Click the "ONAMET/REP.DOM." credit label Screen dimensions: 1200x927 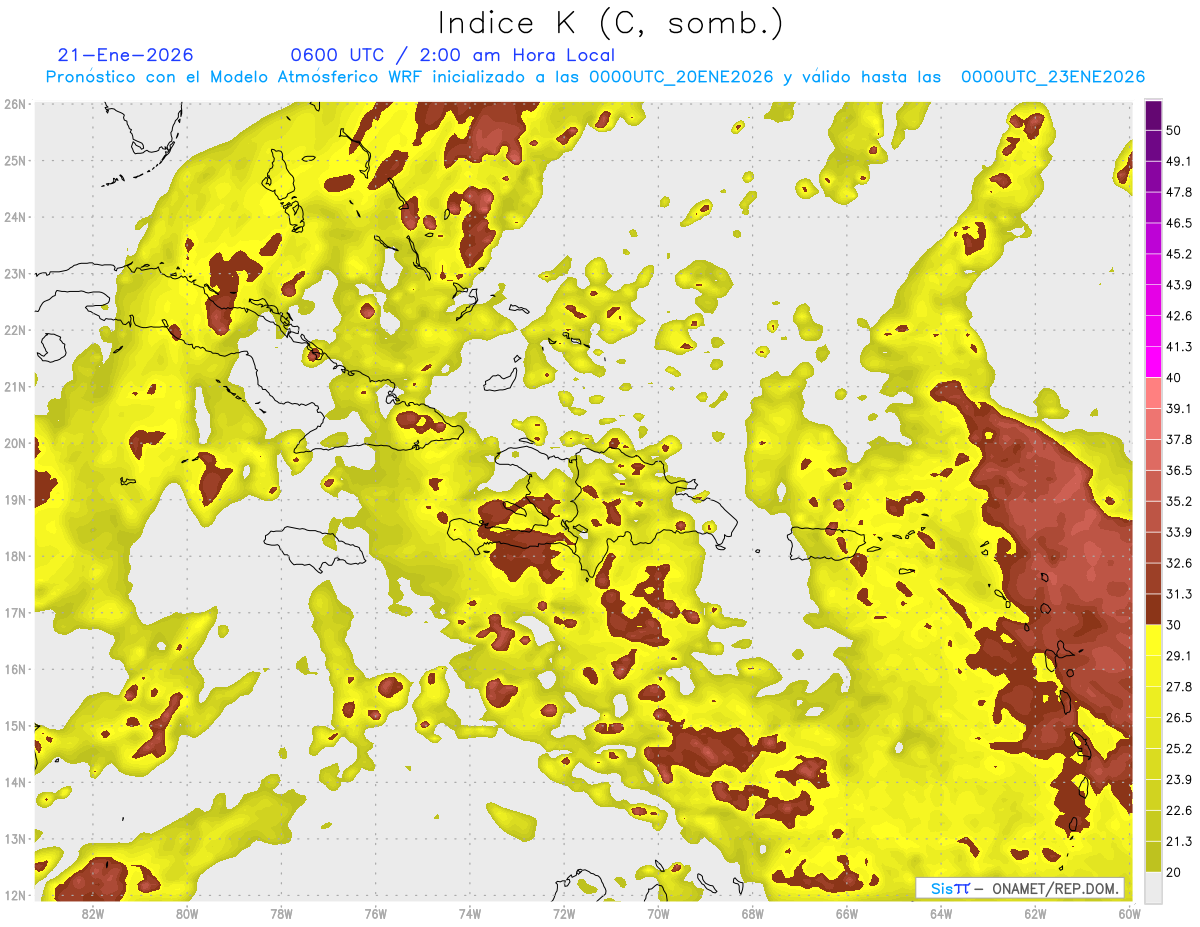pyautogui.click(x=1056, y=888)
